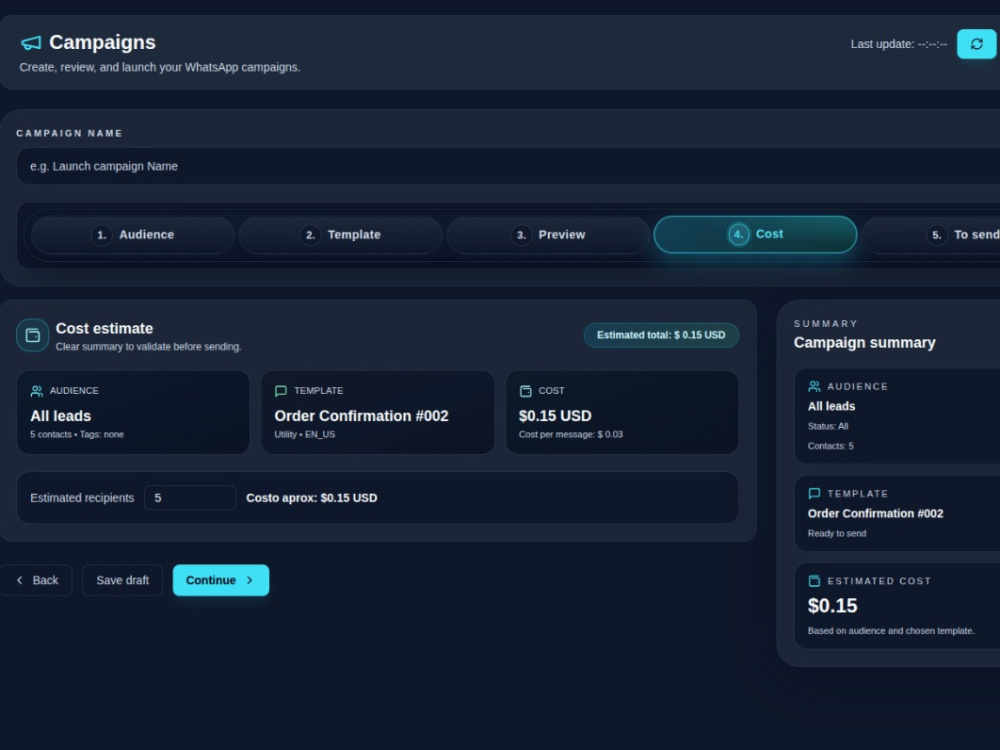Click 'Ready to send' in summary template card

pos(837,533)
